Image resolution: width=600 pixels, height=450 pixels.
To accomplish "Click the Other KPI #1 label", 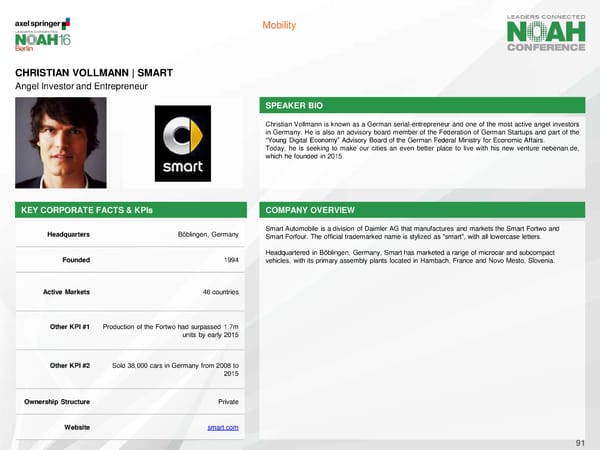I will (x=70, y=327).
